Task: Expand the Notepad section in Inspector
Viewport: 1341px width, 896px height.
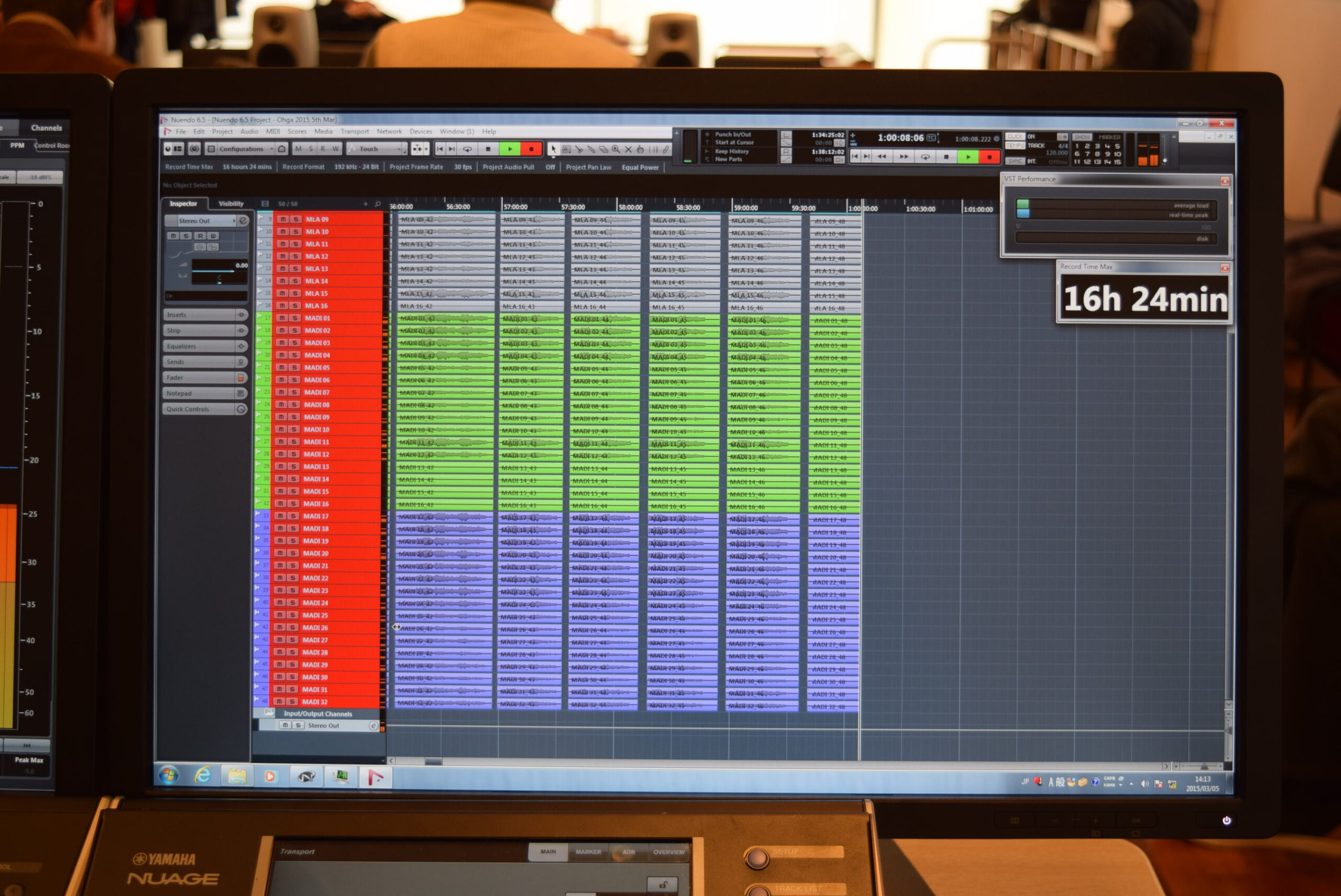Action: pos(205,394)
